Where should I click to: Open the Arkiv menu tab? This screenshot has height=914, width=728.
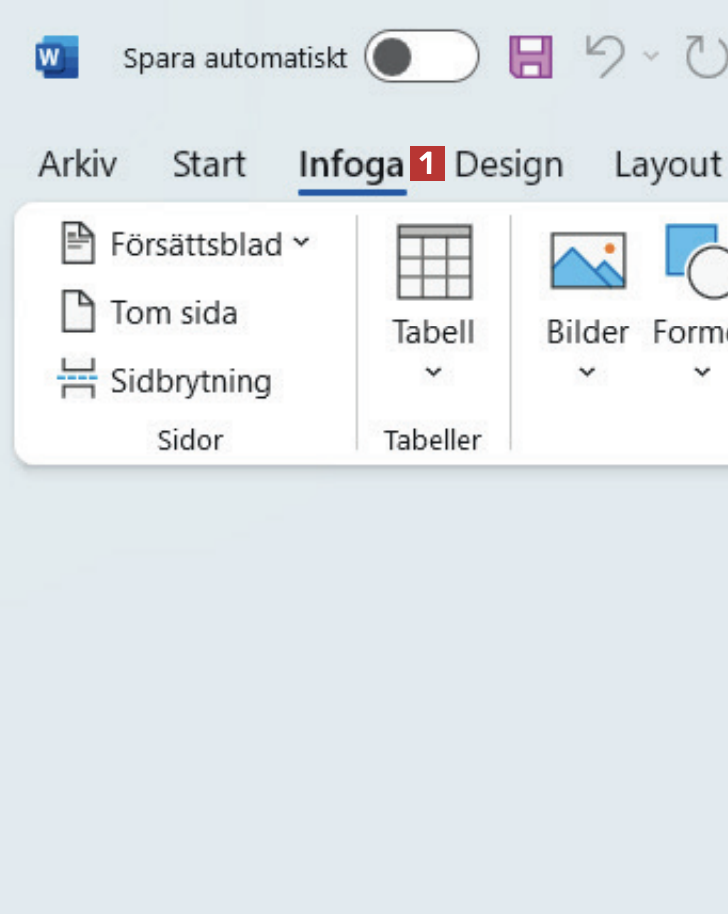coord(77,165)
